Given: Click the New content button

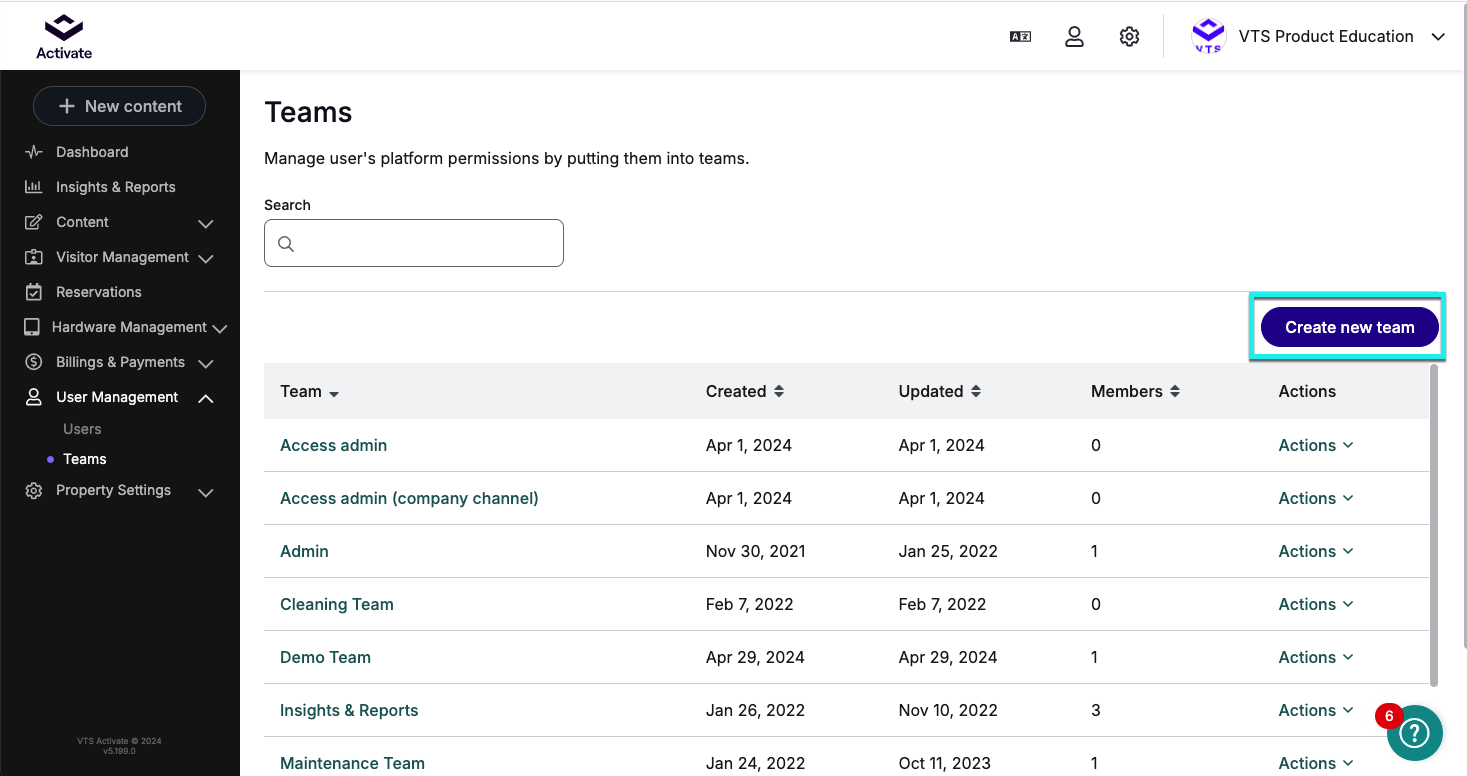Looking at the screenshot, I should [x=119, y=106].
